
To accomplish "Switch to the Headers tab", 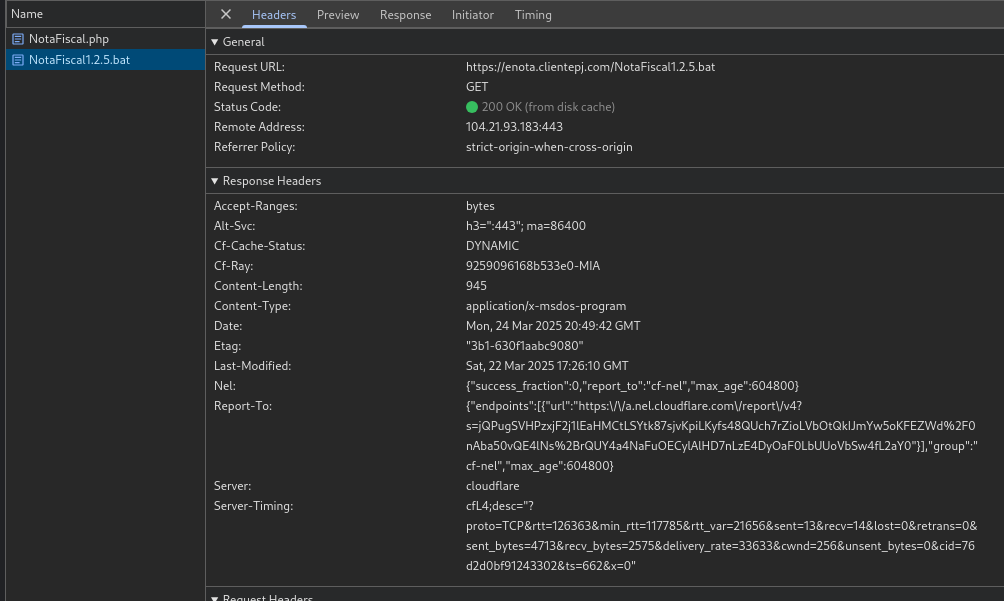I will pyautogui.click(x=274, y=15).
